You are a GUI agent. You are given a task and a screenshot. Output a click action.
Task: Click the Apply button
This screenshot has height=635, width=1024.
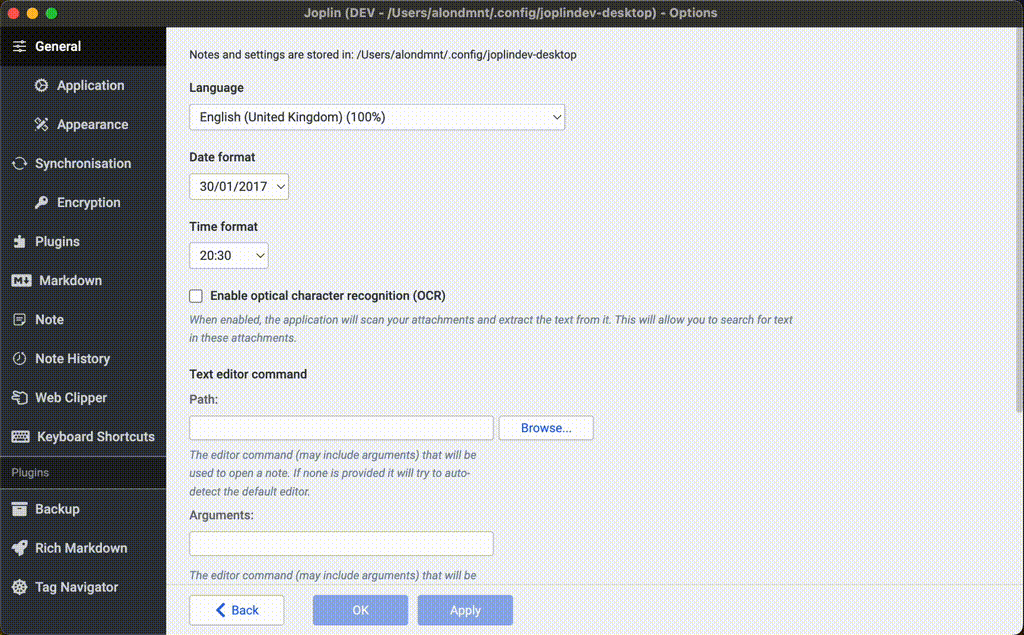(465, 610)
